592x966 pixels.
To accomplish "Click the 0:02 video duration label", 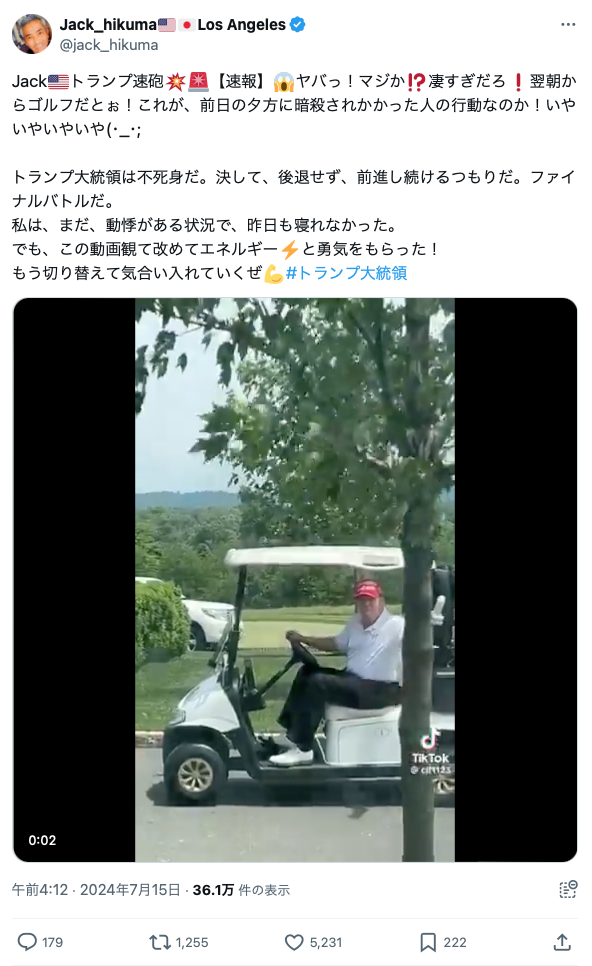I will point(42,840).
